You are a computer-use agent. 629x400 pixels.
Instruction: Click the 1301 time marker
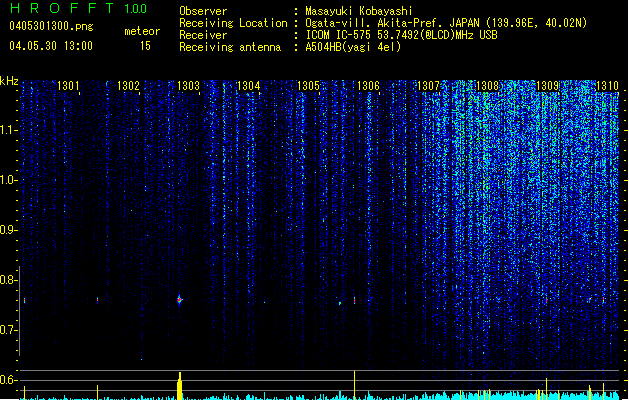(x=68, y=86)
